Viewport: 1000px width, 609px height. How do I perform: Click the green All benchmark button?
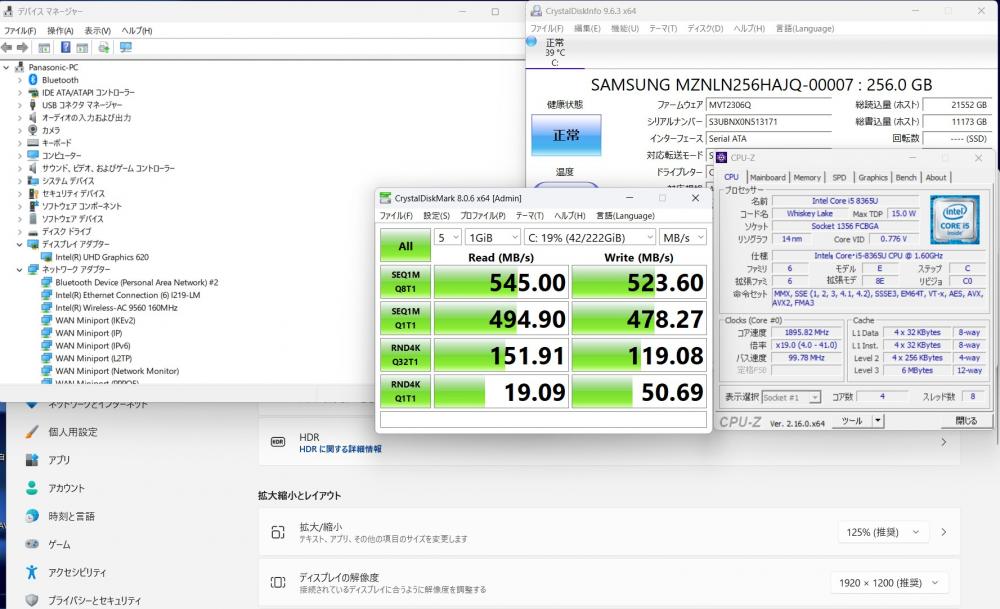click(405, 246)
